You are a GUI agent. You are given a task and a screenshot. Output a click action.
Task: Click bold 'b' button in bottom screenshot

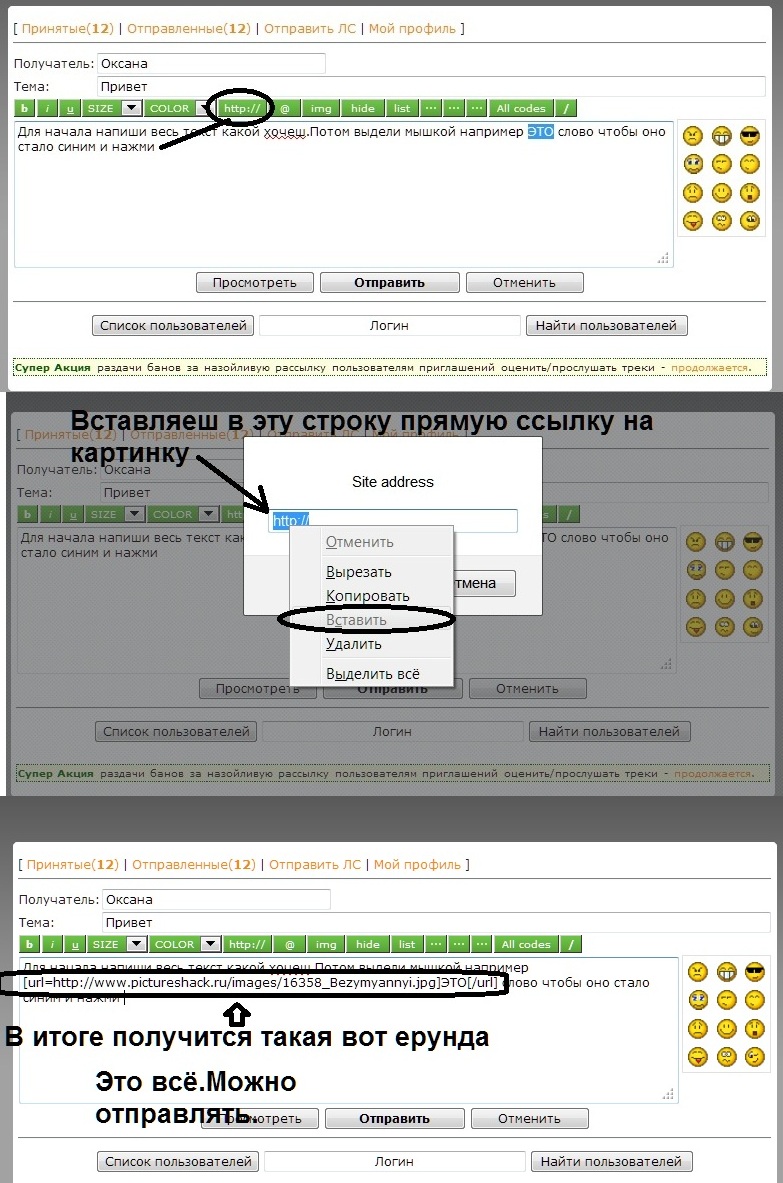pyautogui.click(x=29, y=945)
